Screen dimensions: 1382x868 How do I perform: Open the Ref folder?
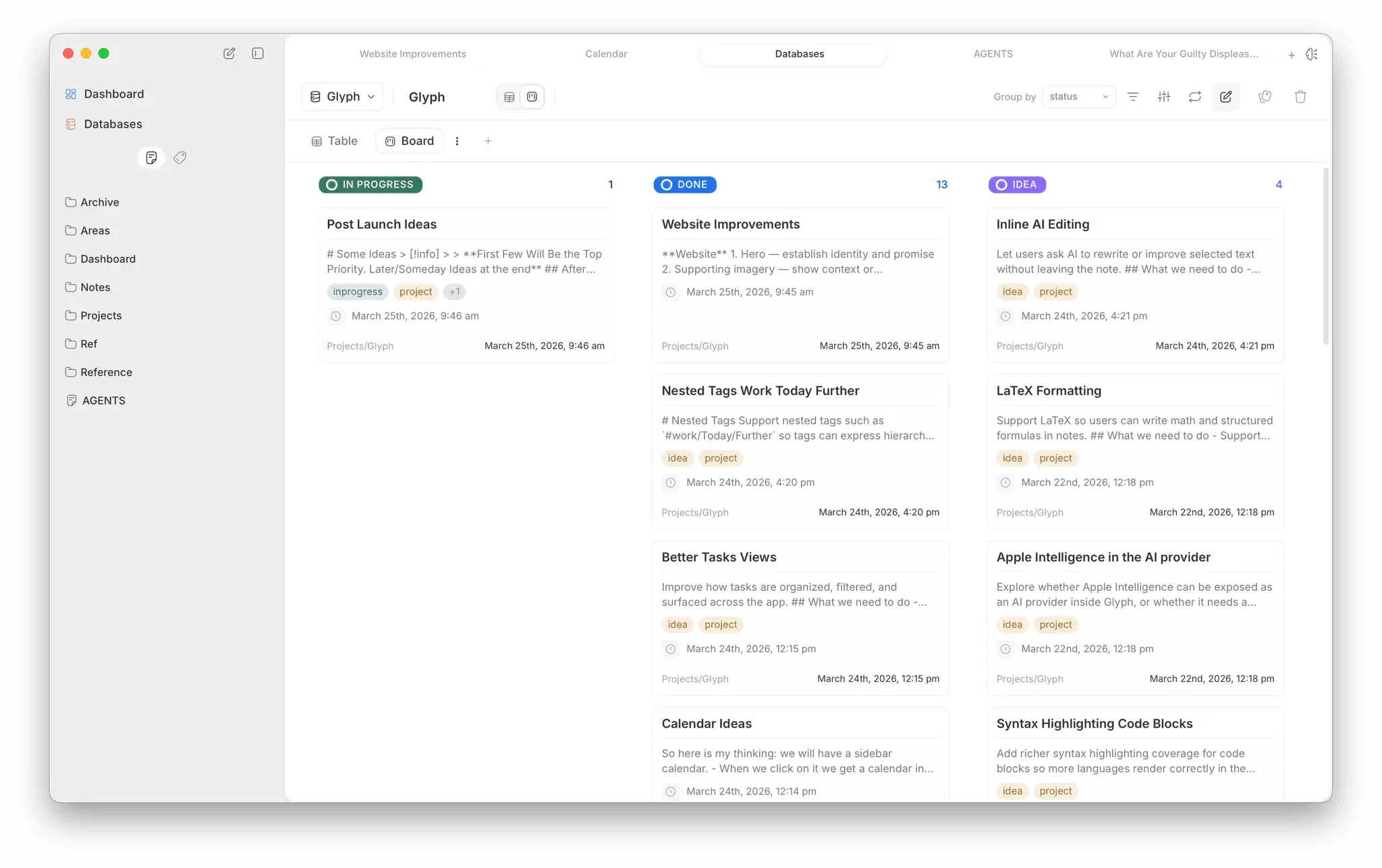pyautogui.click(x=82, y=344)
